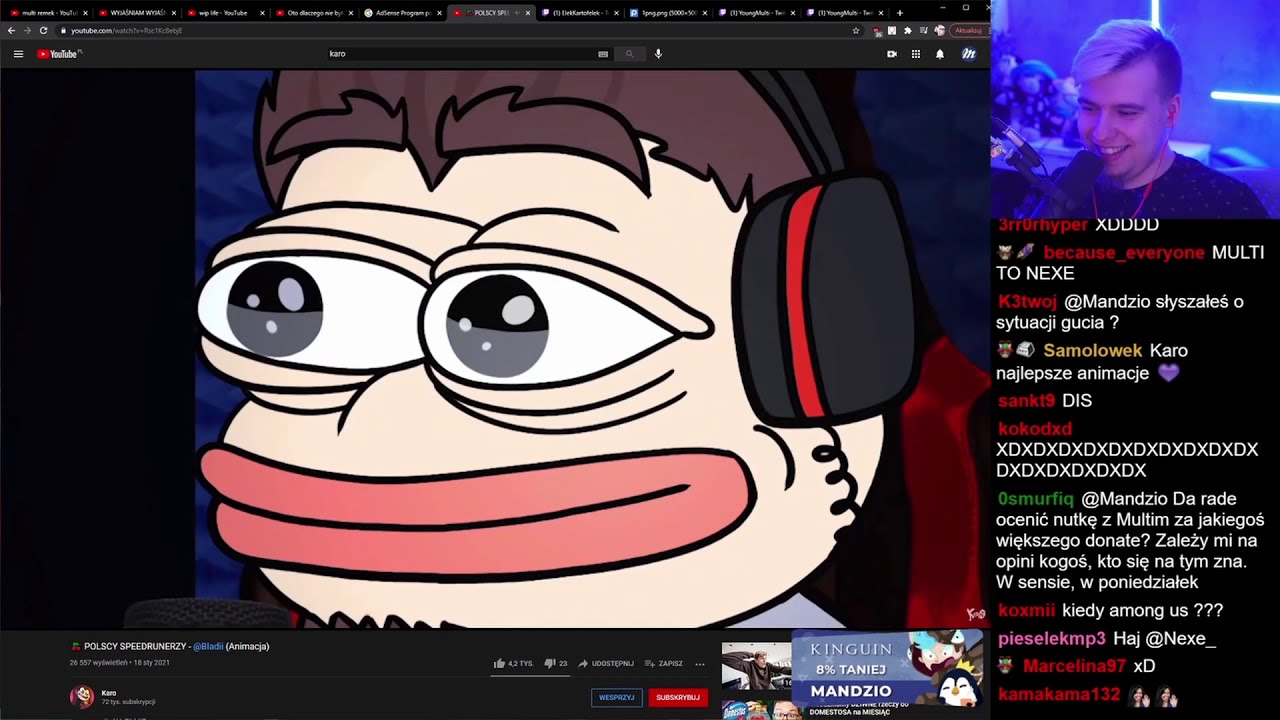Open the create video camera icon

tap(892, 54)
